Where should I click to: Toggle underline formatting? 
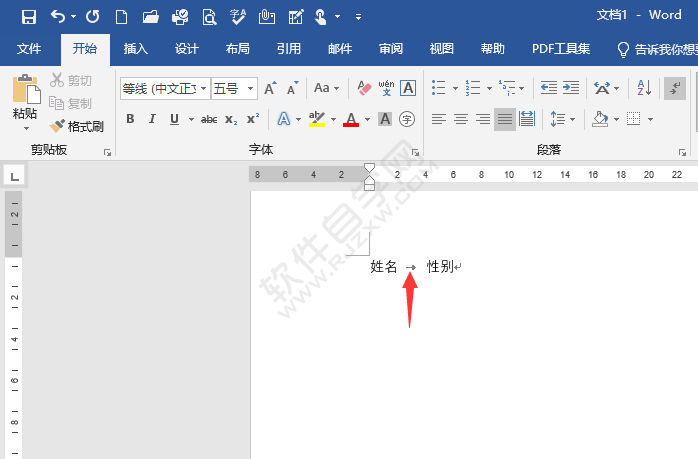pos(174,119)
